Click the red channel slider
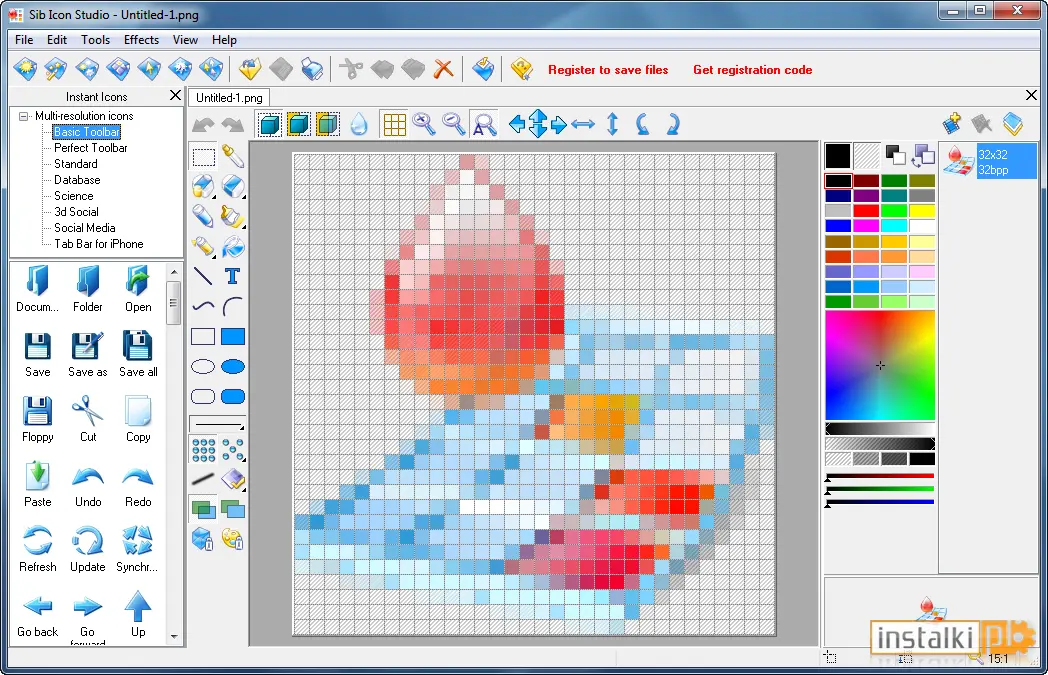This screenshot has height=675, width=1048. pos(880,476)
